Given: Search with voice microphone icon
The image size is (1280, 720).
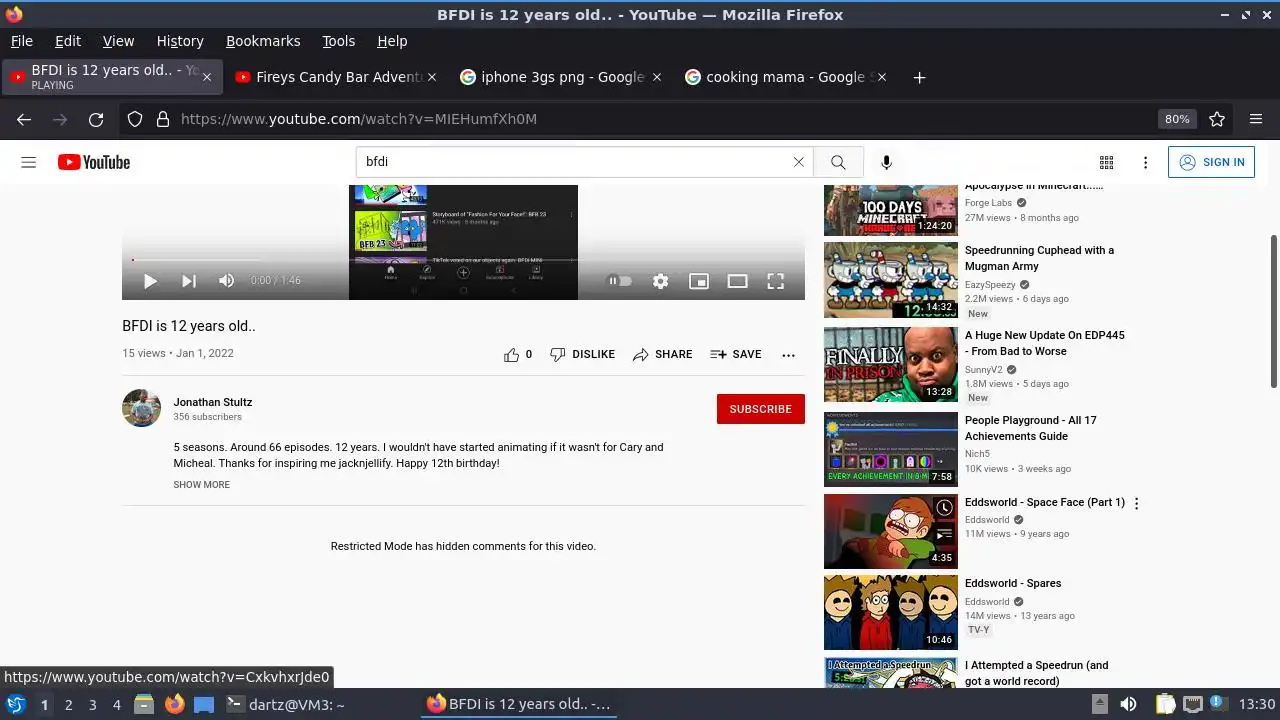Looking at the screenshot, I should tap(886, 162).
